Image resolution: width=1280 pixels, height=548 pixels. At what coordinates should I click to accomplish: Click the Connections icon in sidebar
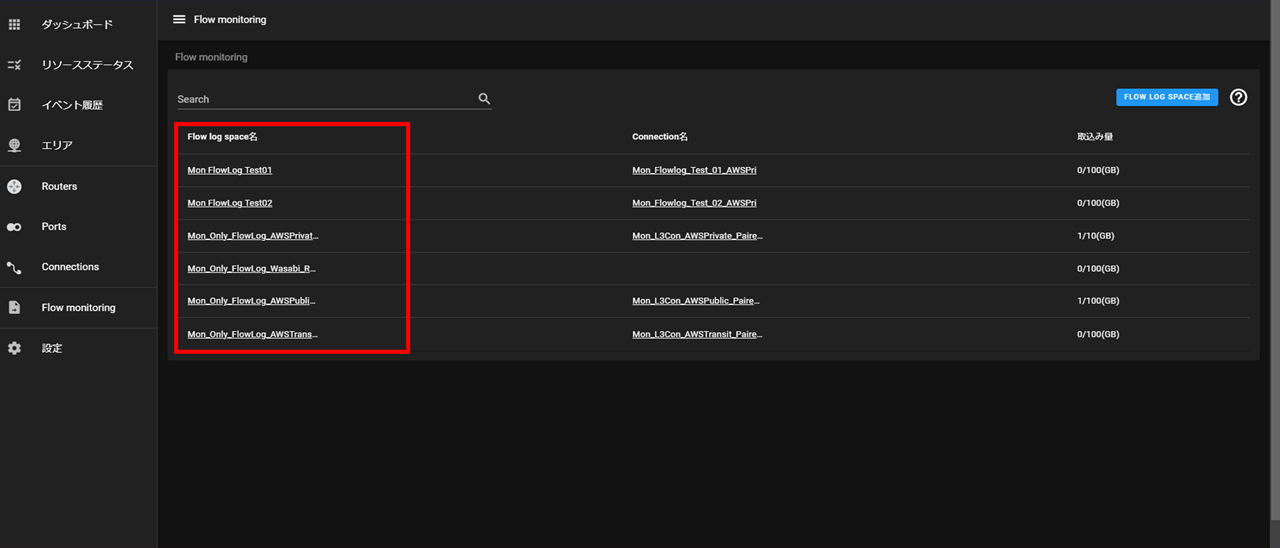click(14, 267)
